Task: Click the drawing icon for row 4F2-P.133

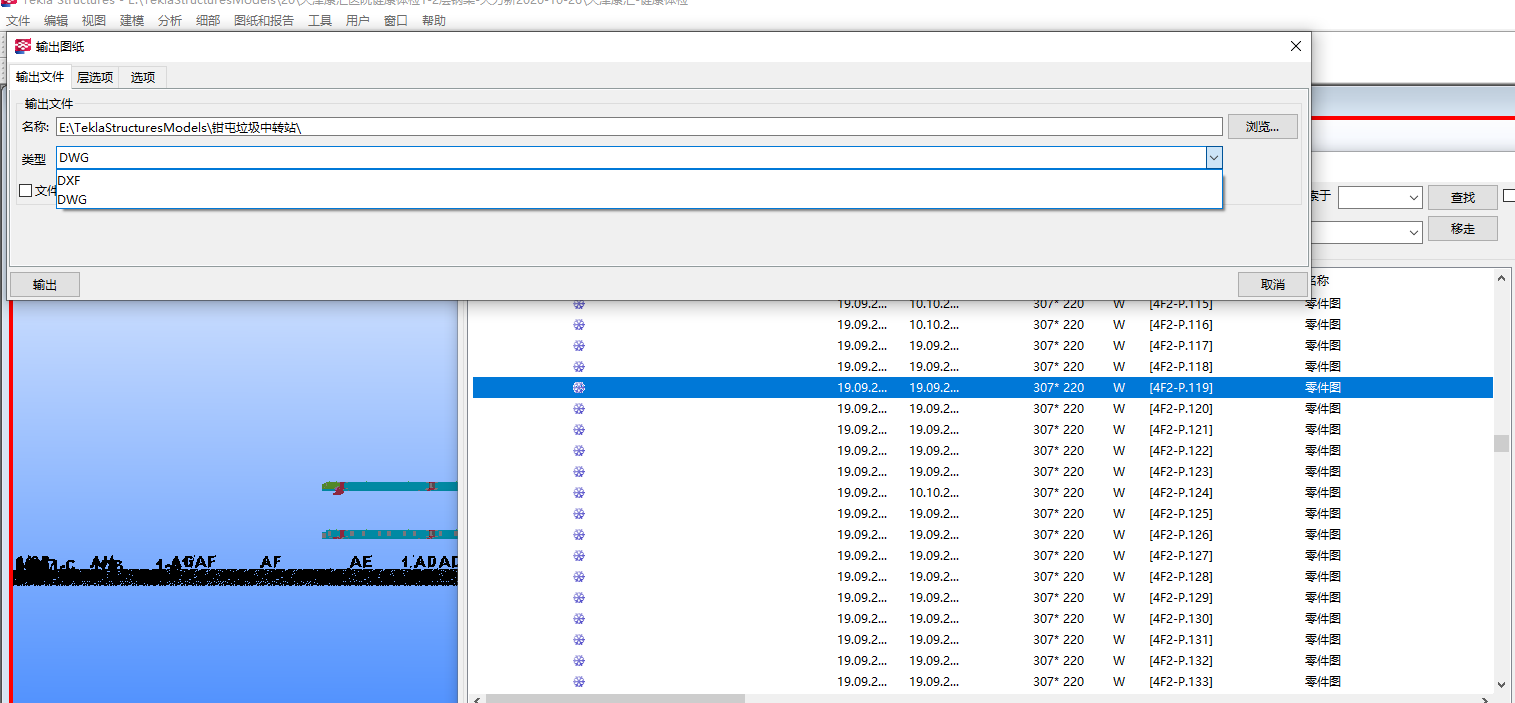Action: [x=578, y=681]
